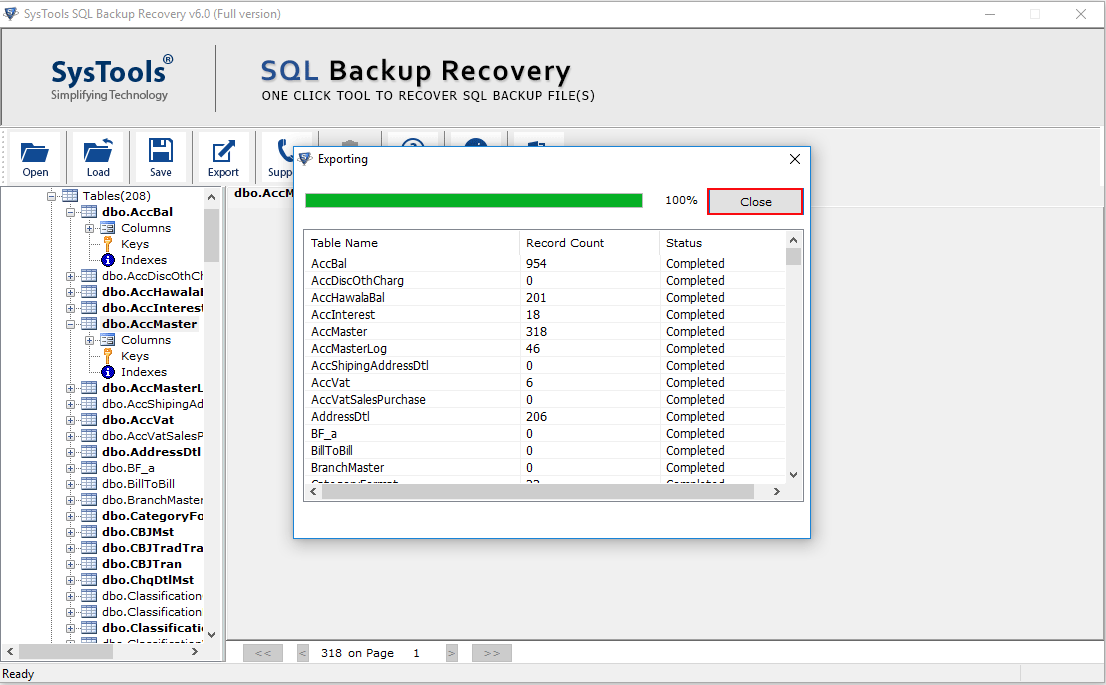Click export list scroll up arrow
The image size is (1106, 685).
click(x=794, y=241)
